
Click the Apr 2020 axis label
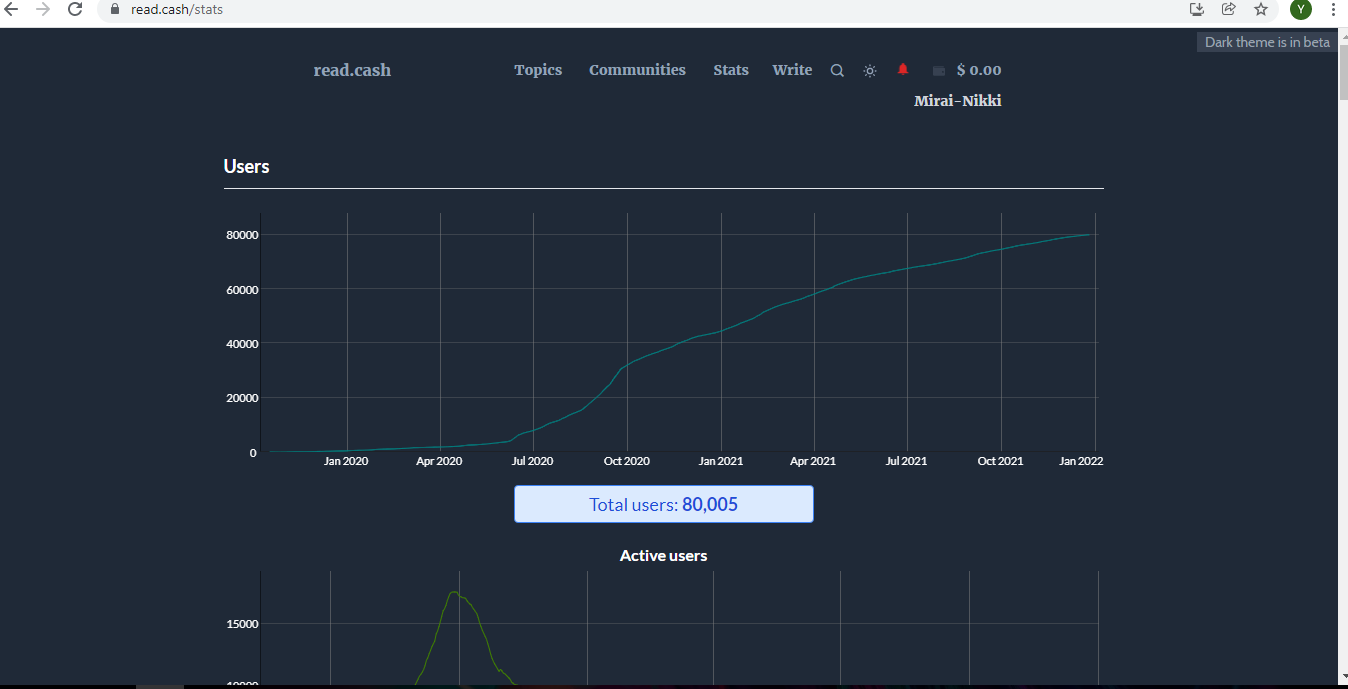(439, 461)
